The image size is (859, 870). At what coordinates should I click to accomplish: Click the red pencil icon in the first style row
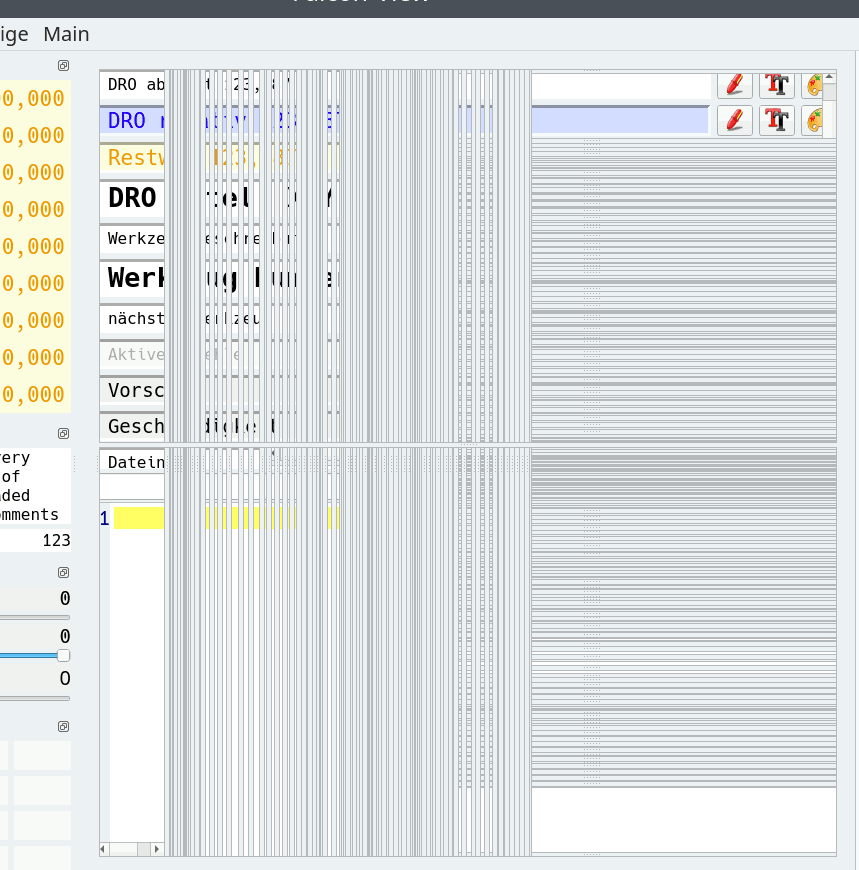734,85
